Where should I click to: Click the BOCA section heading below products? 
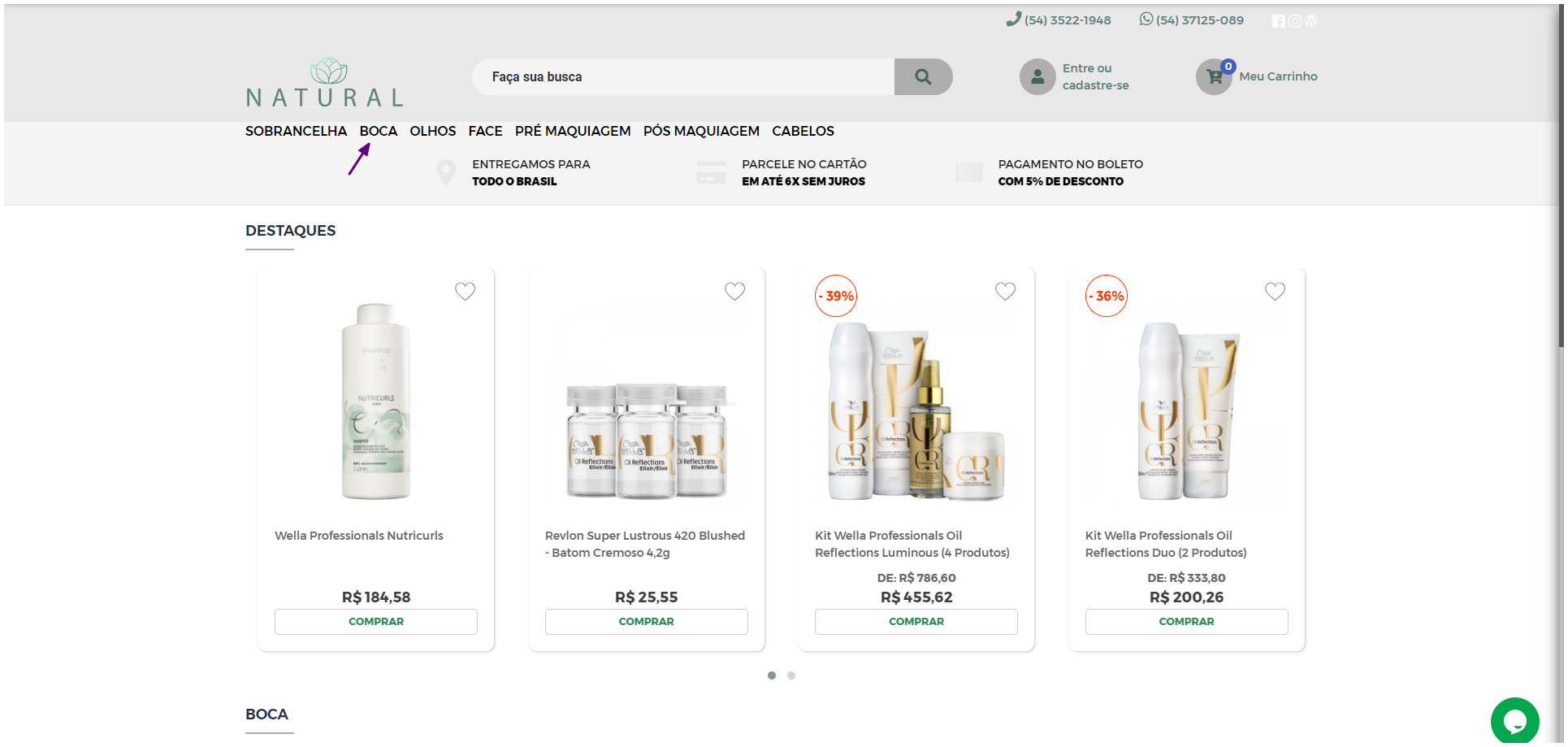point(266,714)
